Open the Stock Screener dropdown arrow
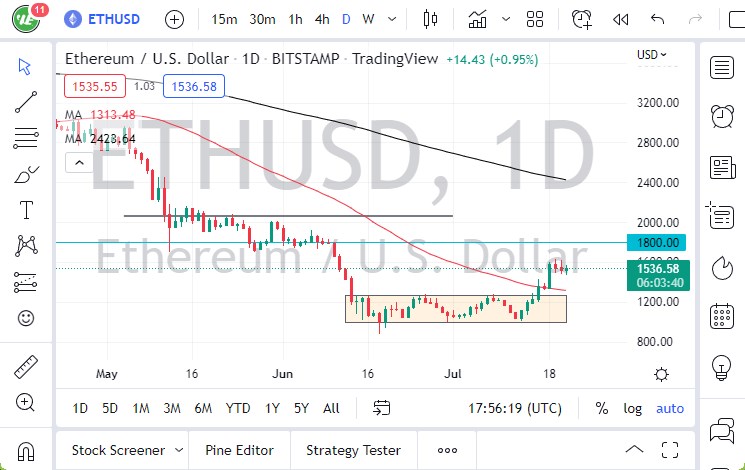 179,450
